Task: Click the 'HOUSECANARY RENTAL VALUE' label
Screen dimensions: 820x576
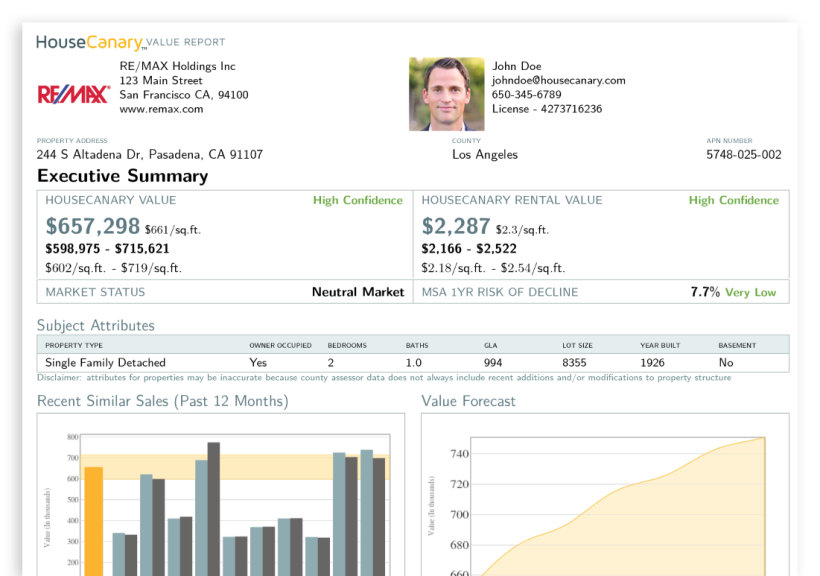Action: coord(512,200)
